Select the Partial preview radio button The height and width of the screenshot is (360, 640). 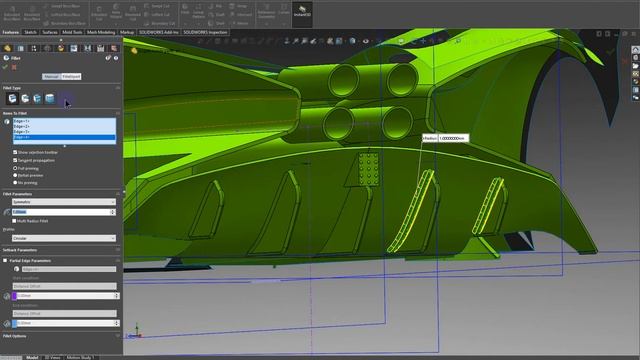tap(15, 175)
